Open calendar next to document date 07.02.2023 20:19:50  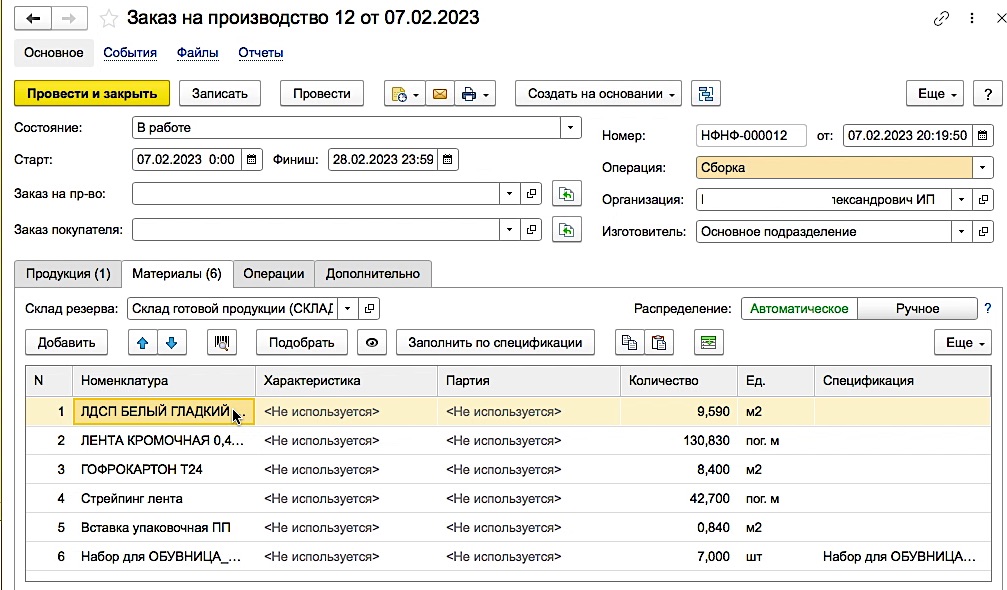coord(983,135)
